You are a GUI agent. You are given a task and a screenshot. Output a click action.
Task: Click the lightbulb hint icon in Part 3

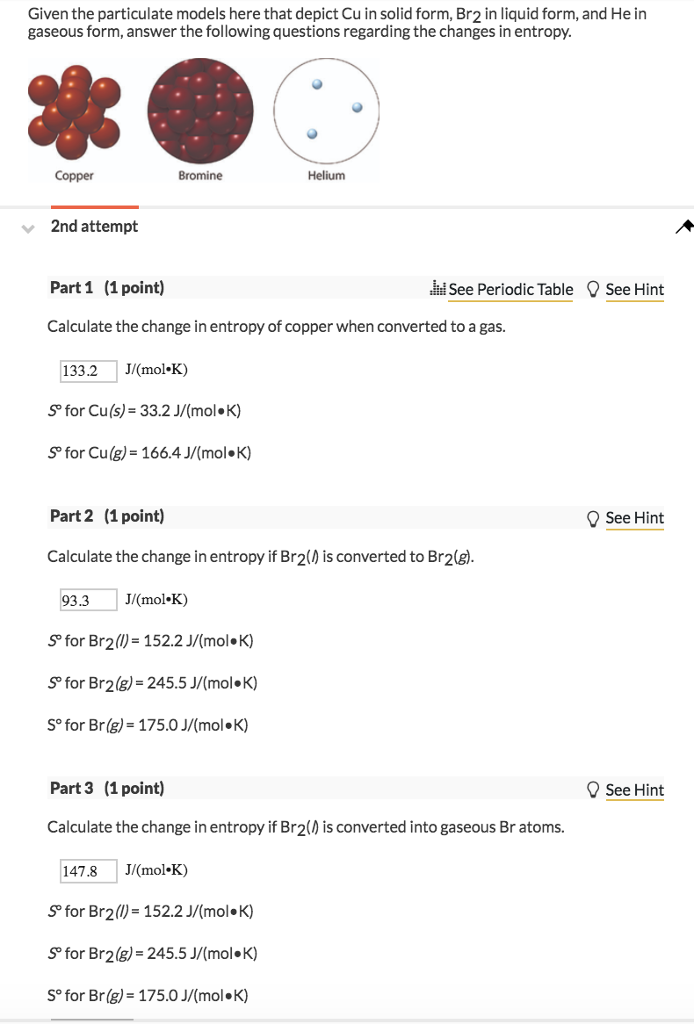pos(593,790)
